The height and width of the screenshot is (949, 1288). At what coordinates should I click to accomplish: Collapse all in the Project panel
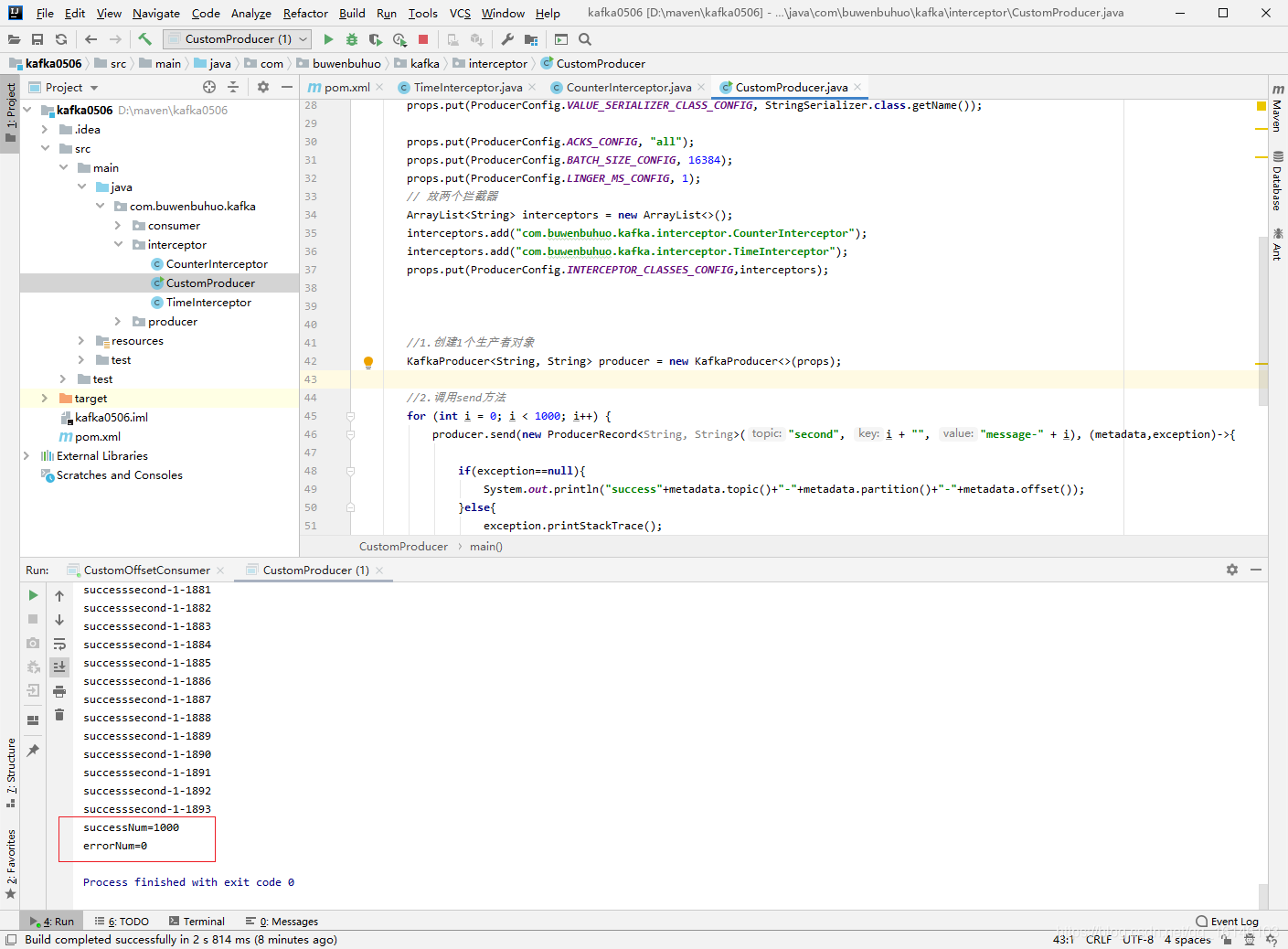pos(233,87)
